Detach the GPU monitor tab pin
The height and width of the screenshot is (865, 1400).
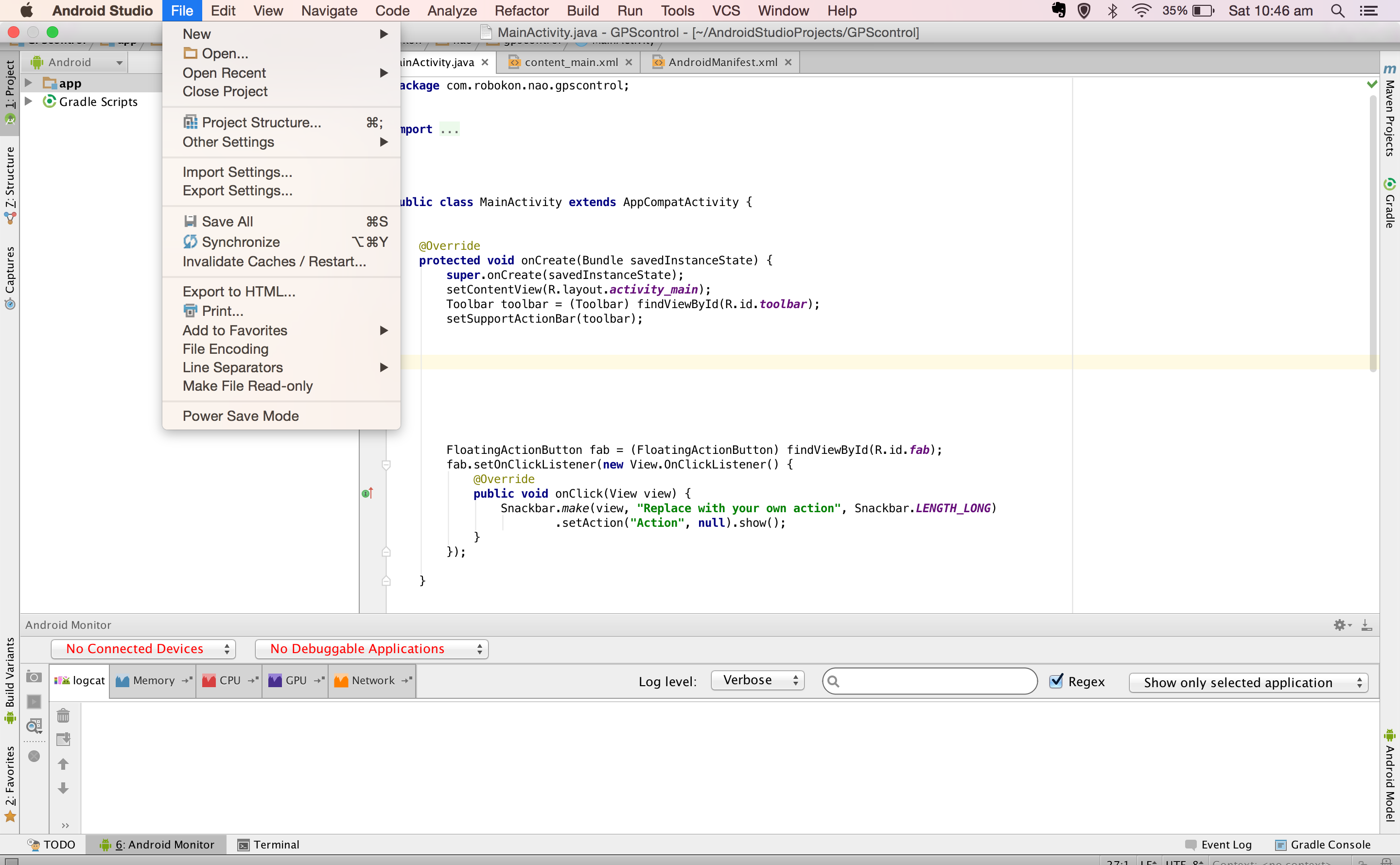pyautogui.click(x=319, y=680)
